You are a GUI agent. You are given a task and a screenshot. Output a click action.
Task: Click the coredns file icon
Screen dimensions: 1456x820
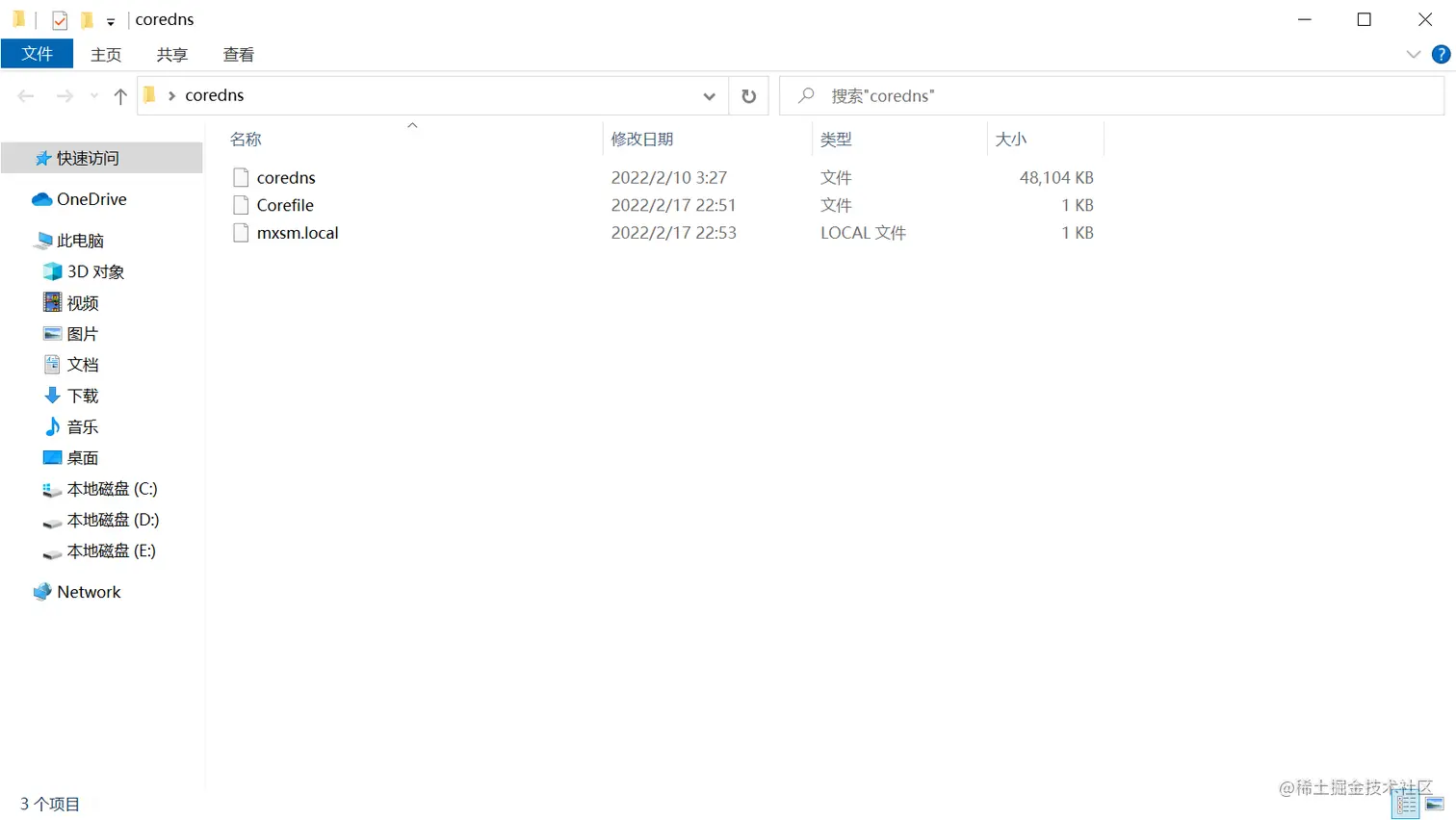click(x=241, y=178)
